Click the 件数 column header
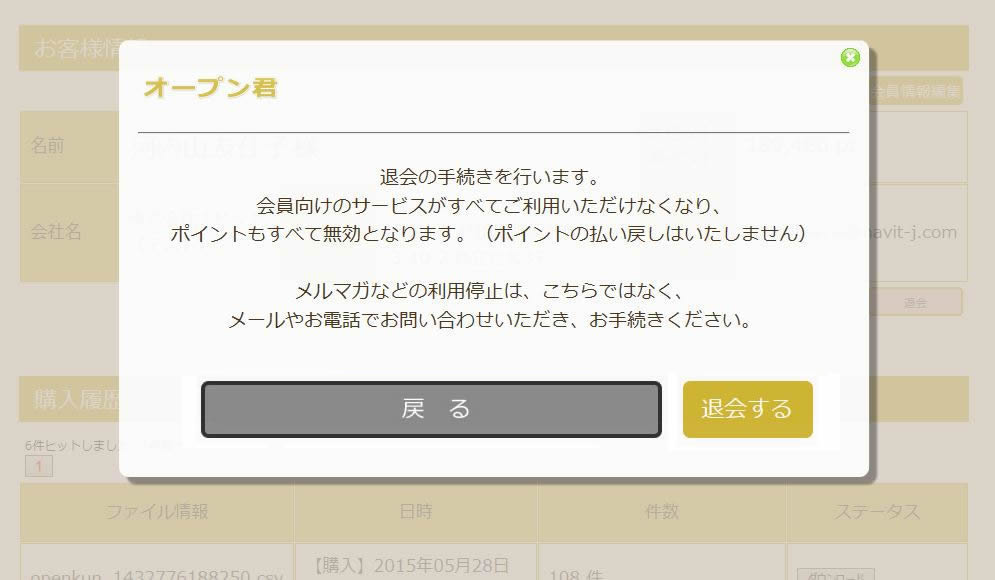Screen dimensions: 995x580 [662, 512]
